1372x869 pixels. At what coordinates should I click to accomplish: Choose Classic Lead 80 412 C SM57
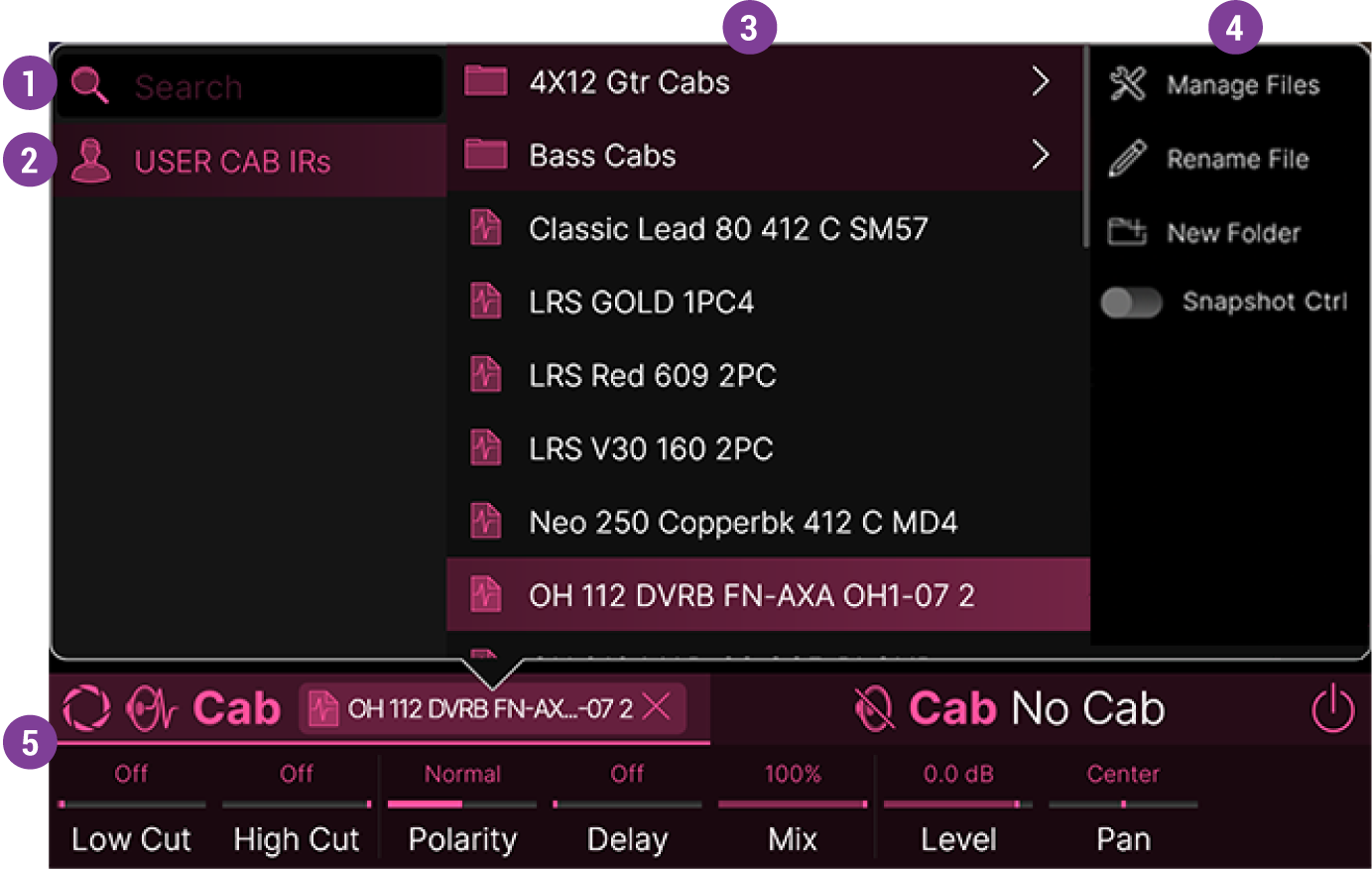point(729,228)
